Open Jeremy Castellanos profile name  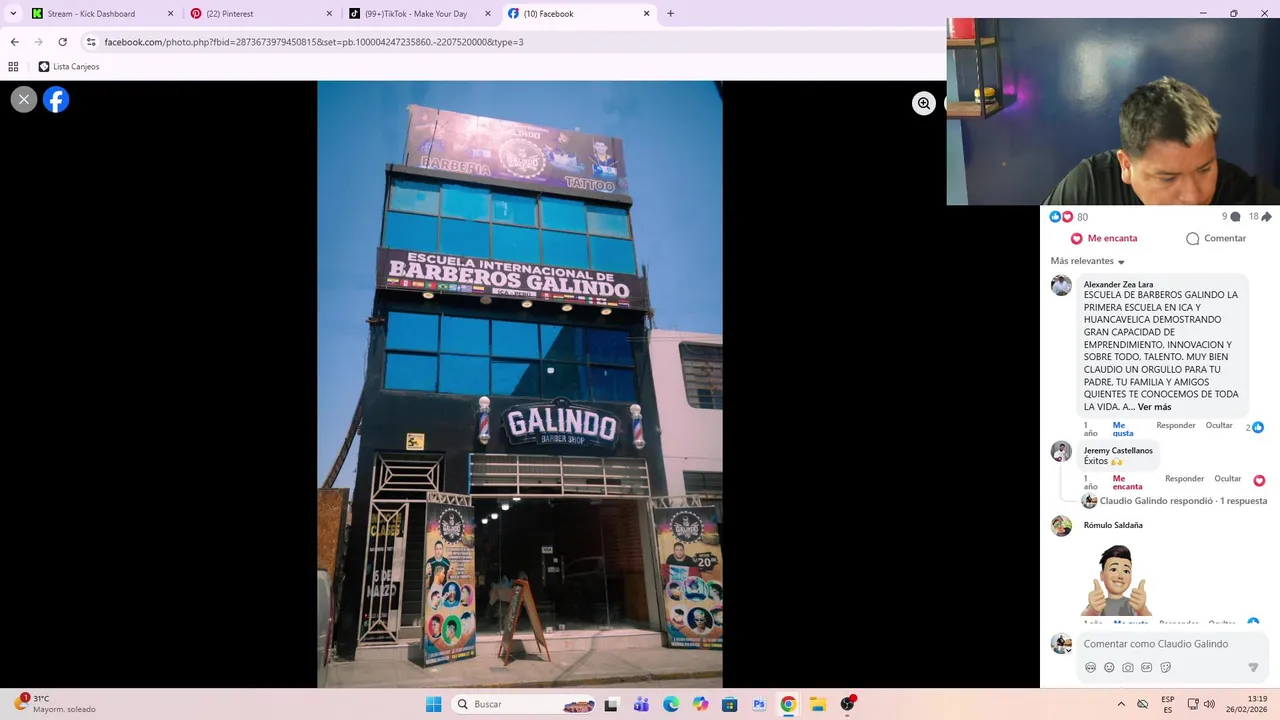1118,450
